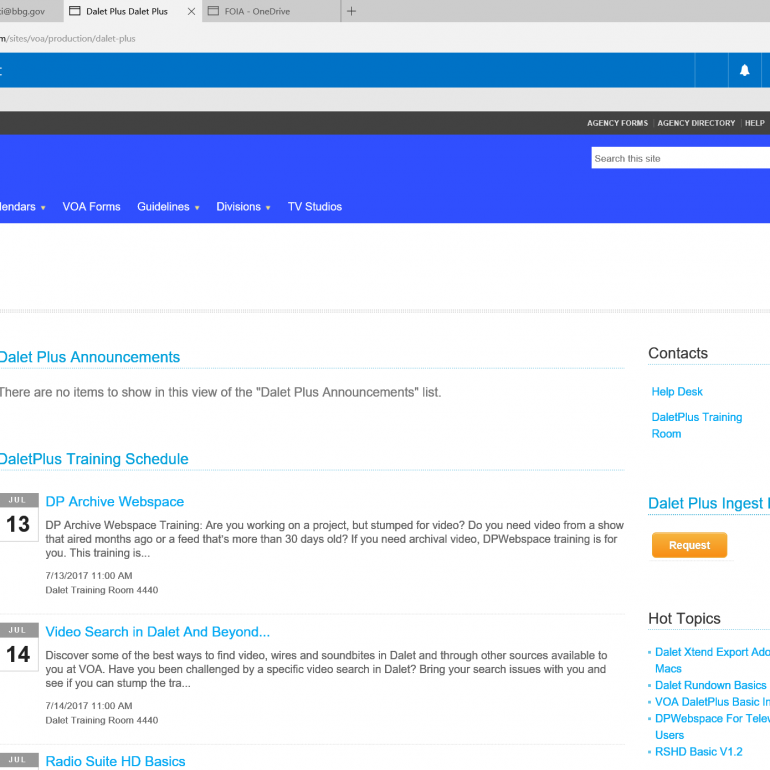Open DPWebspace For Television Users topic
The image size is (770, 770).
712,727
